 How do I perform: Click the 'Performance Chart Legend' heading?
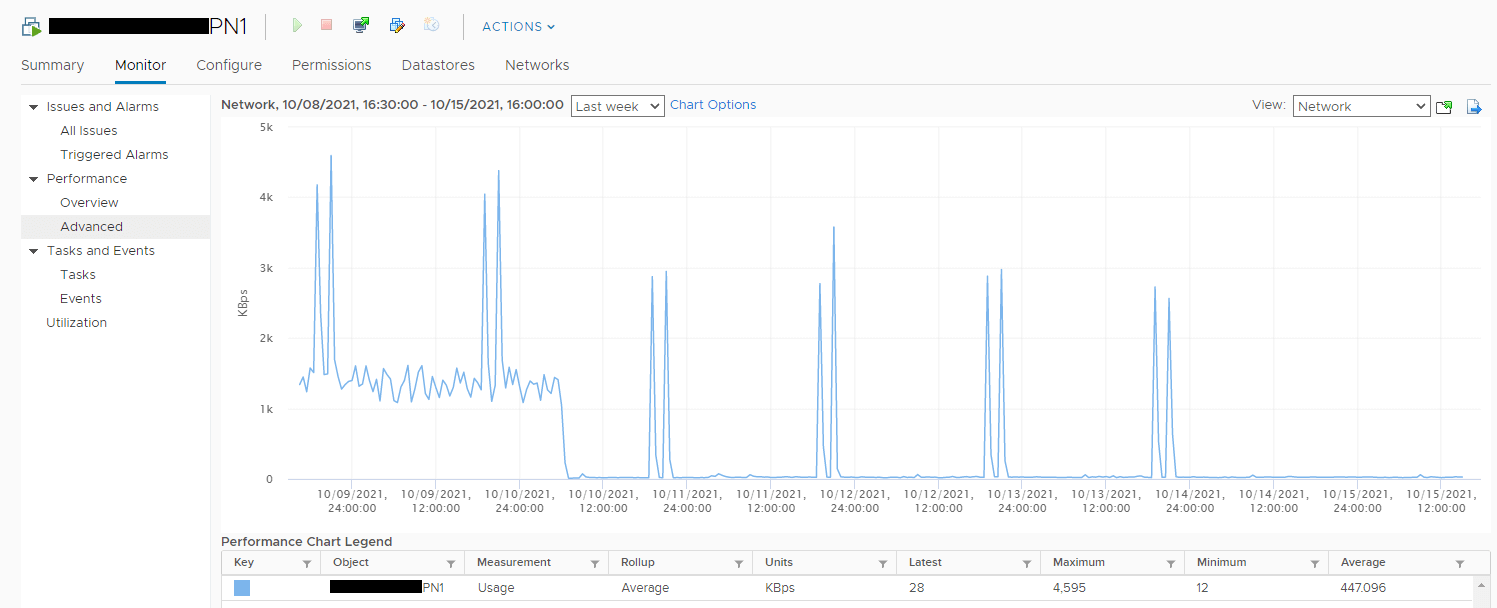coord(306,542)
